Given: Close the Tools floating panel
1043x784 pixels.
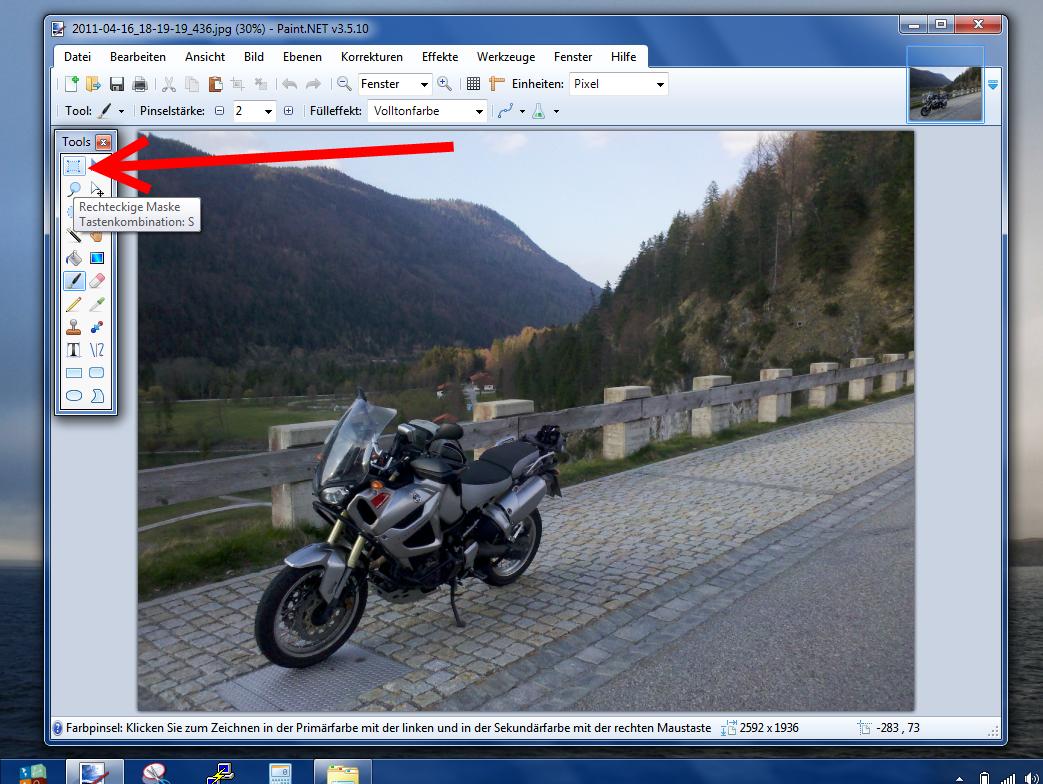Looking at the screenshot, I should [103, 142].
